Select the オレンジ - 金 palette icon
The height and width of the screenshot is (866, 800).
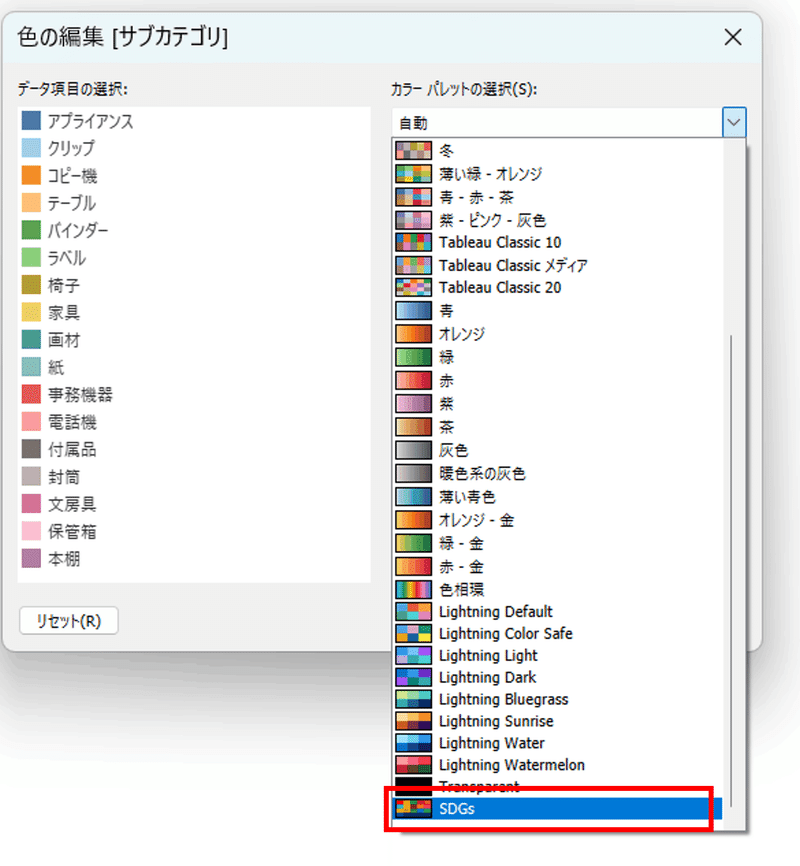[x=412, y=519]
